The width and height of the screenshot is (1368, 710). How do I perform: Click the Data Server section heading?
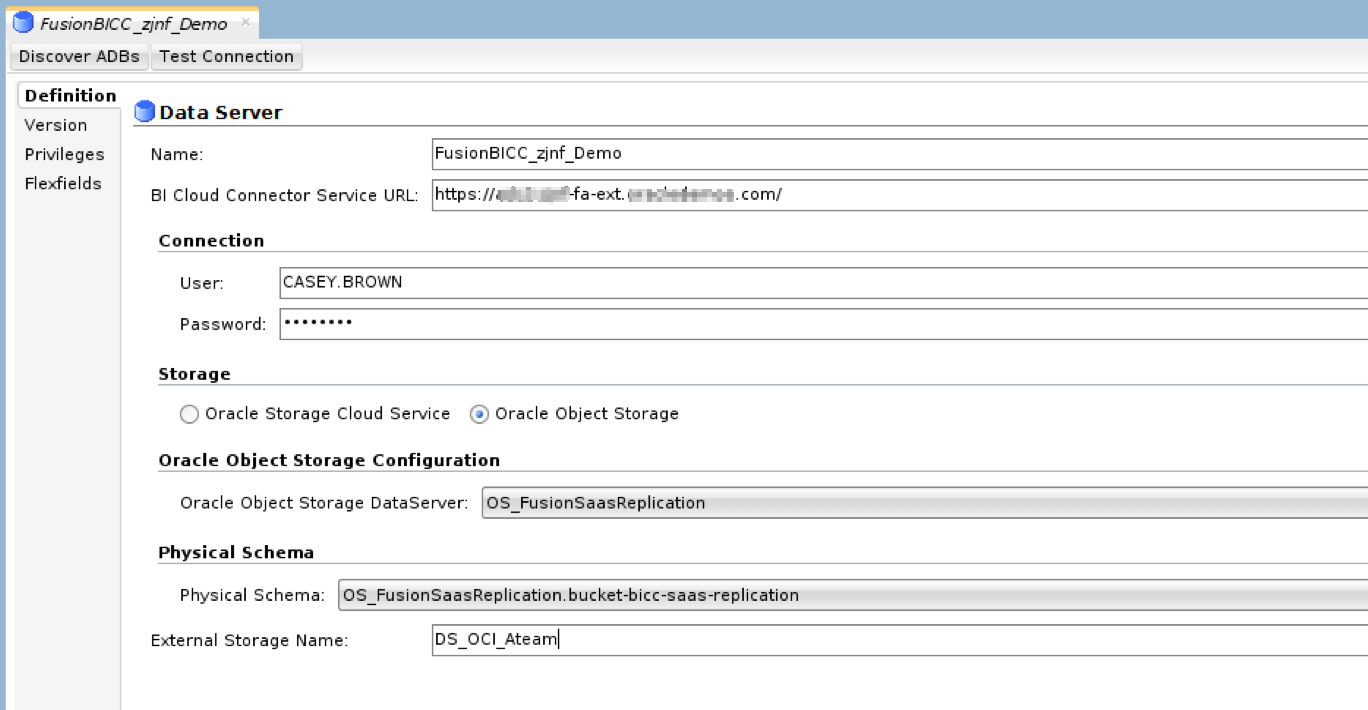pos(220,113)
